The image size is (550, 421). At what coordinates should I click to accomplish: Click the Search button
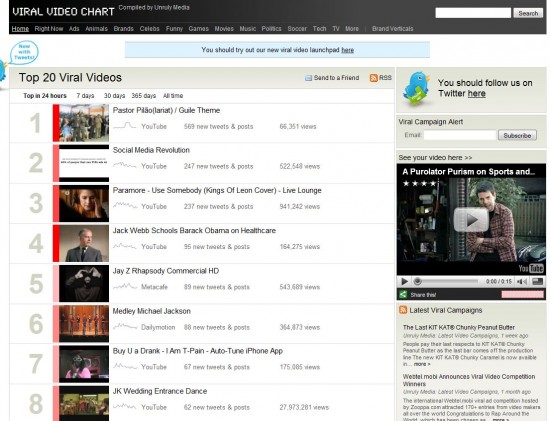(528, 13)
